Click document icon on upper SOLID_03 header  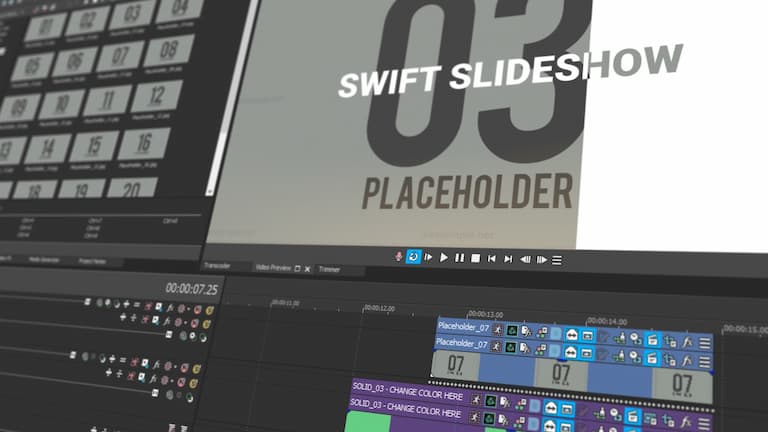pyautogui.click(x=505, y=403)
